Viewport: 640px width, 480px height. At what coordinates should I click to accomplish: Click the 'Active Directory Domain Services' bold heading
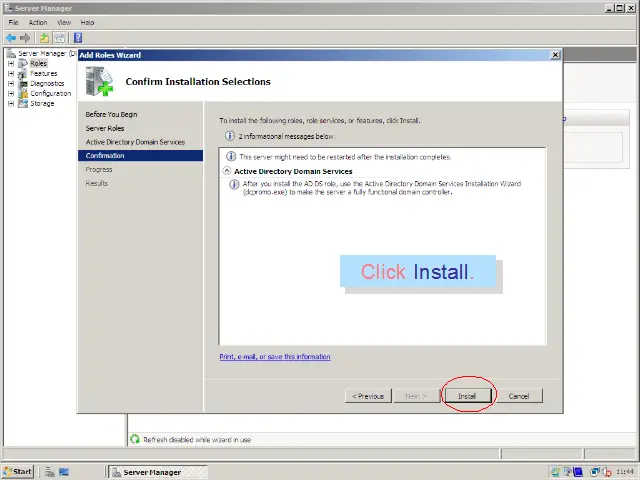click(x=293, y=171)
